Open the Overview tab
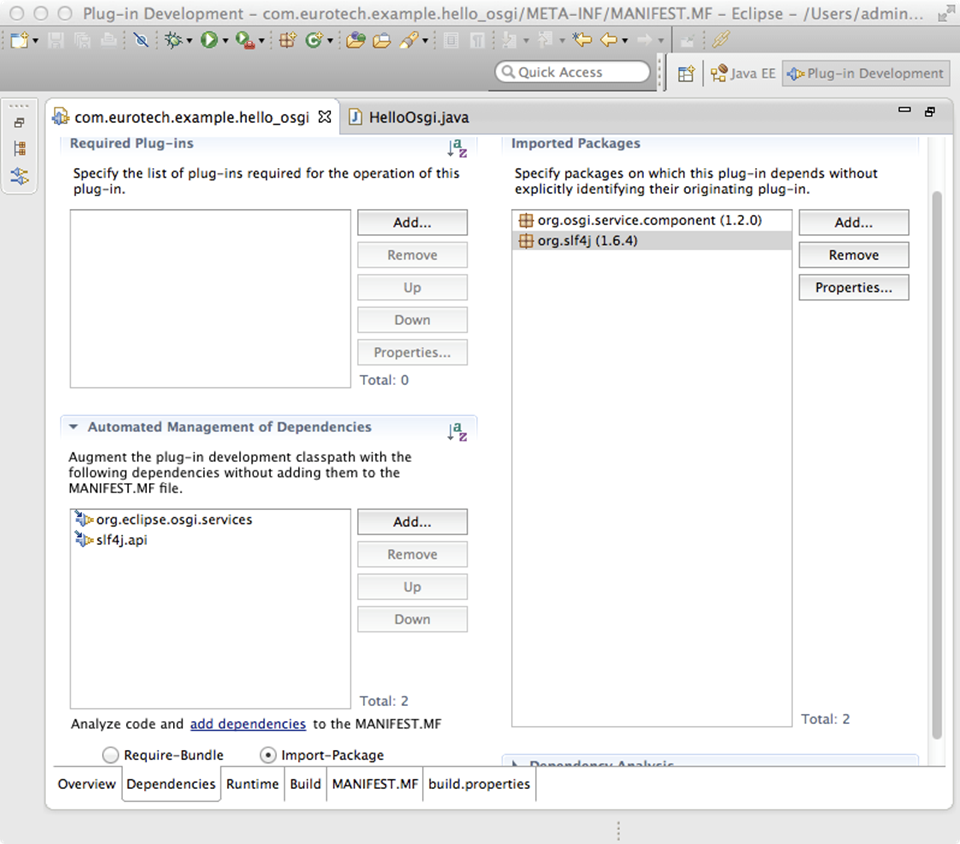The height and width of the screenshot is (844, 960). [x=86, y=784]
